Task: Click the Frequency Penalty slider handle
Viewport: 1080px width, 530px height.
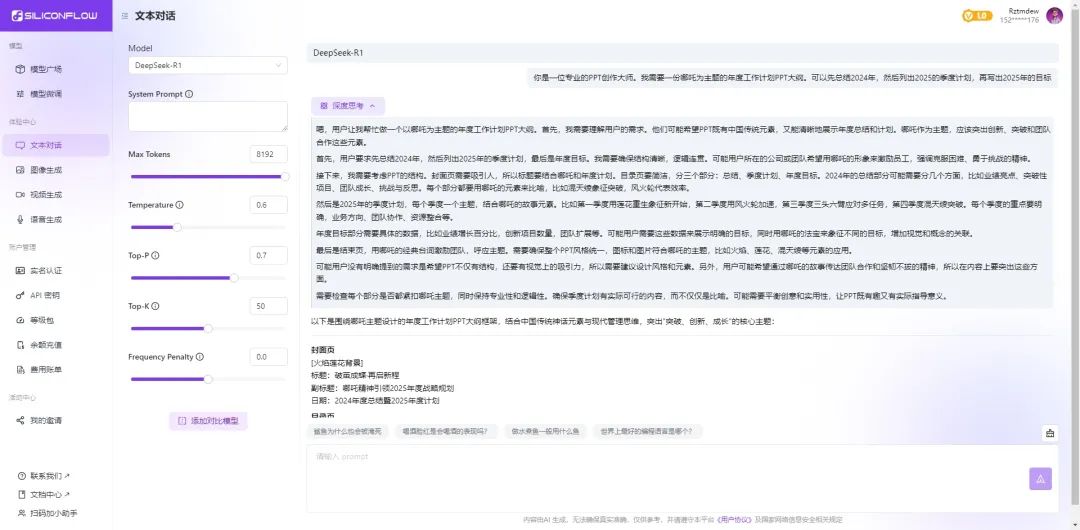Action: (208, 379)
